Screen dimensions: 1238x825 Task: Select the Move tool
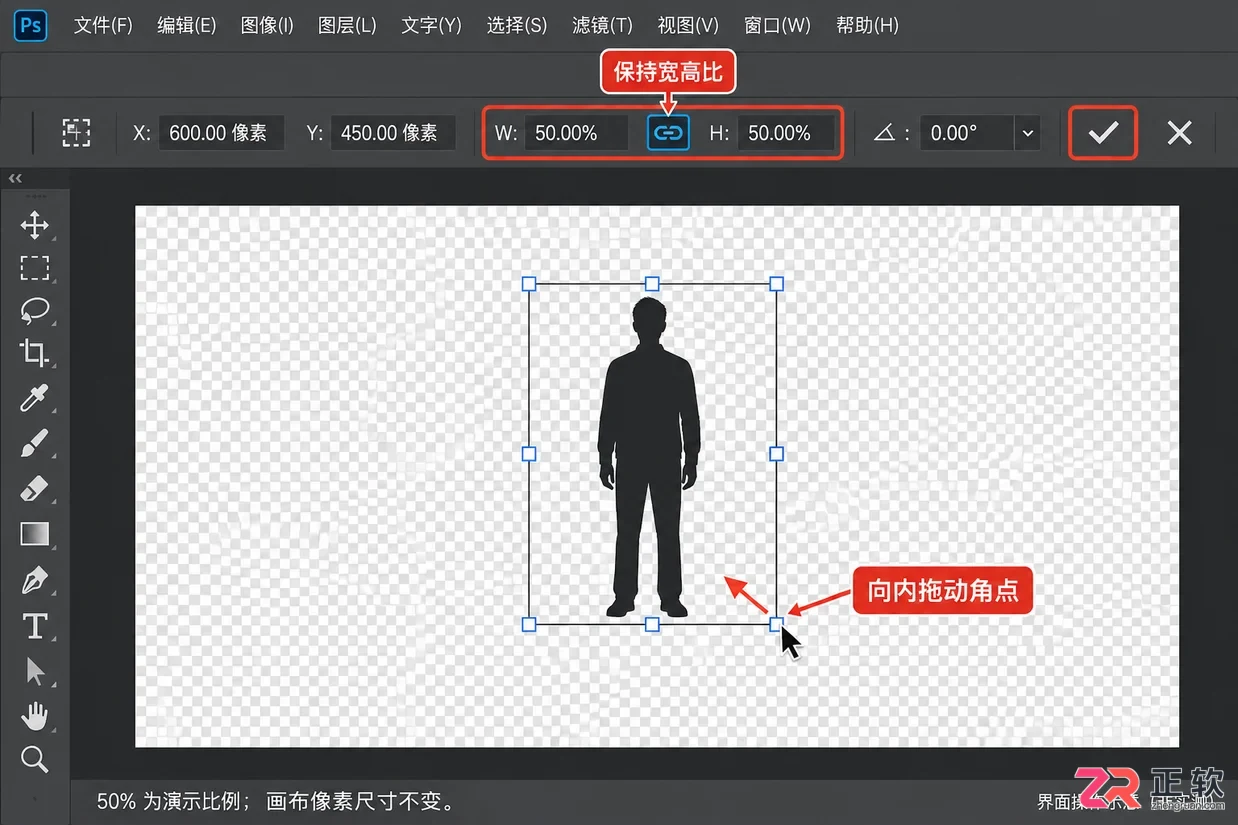35,225
